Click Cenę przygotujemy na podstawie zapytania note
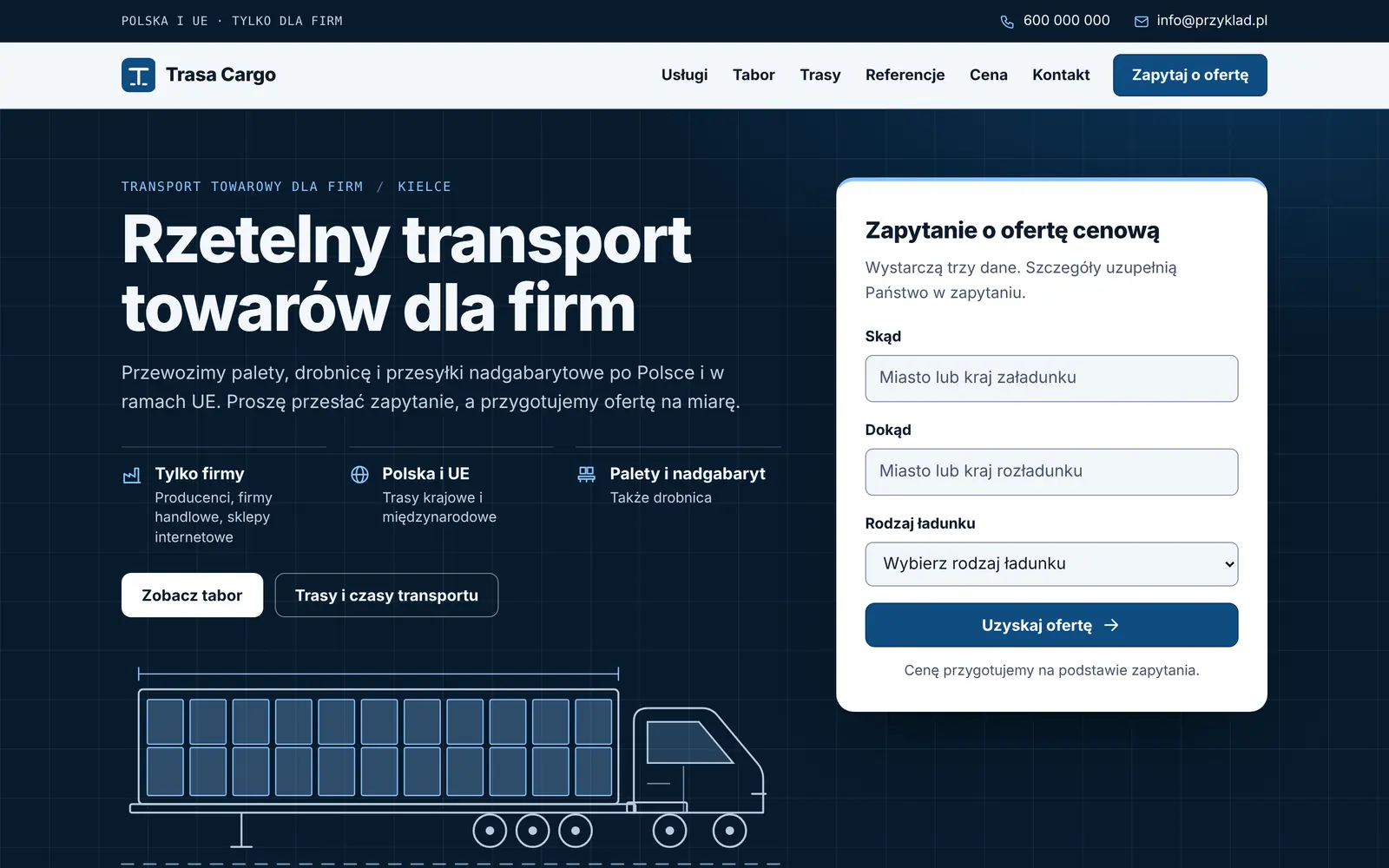The width and height of the screenshot is (1389, 868). (1051, 670)
